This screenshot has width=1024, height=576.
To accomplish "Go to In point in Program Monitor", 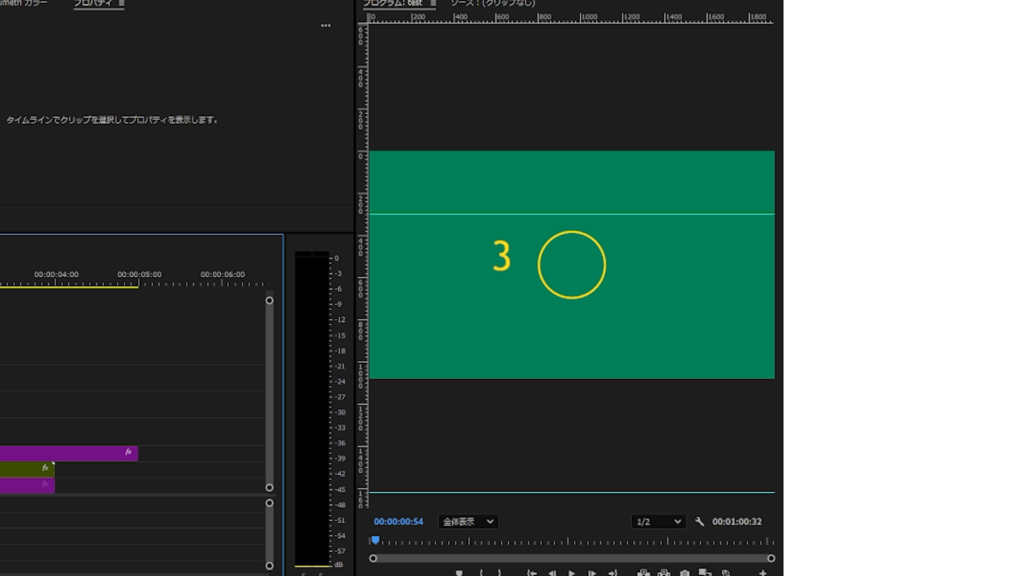I will 532,573.
